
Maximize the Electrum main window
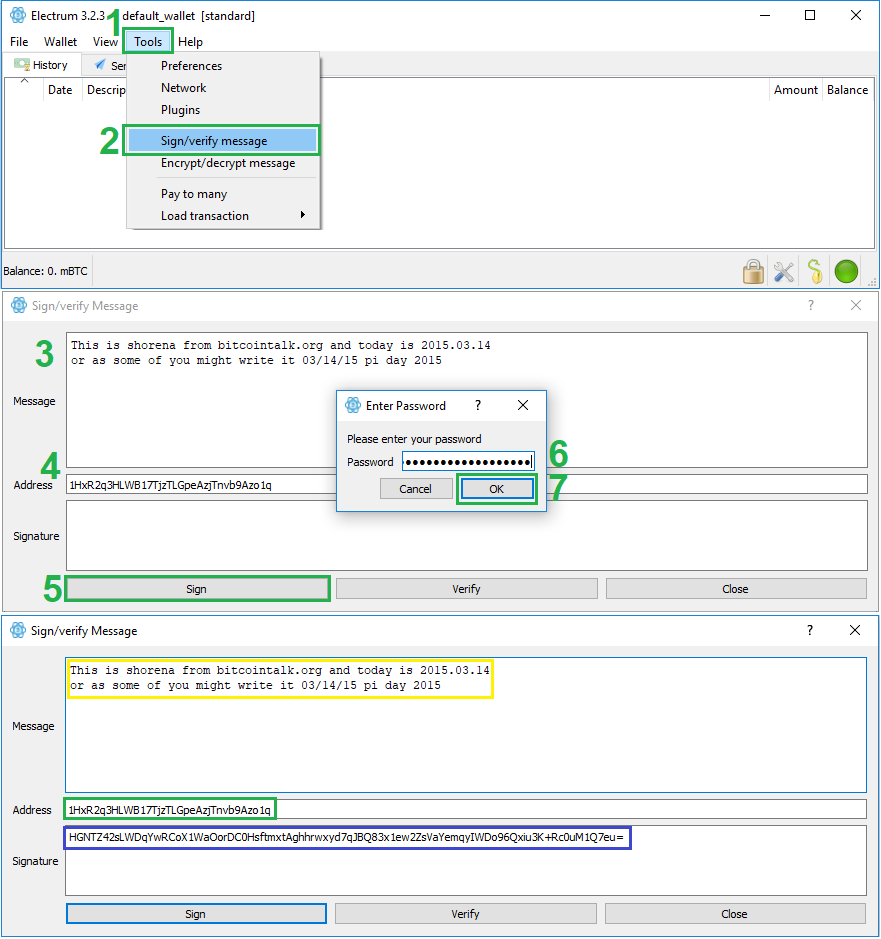point(810,15)
